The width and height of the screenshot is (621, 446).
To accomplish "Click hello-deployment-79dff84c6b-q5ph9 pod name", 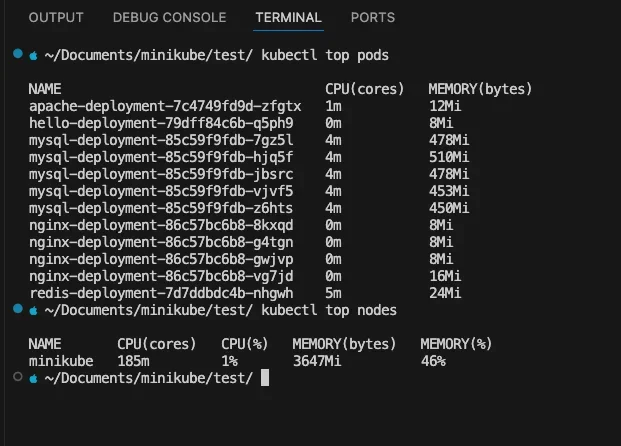I will 161,124.
